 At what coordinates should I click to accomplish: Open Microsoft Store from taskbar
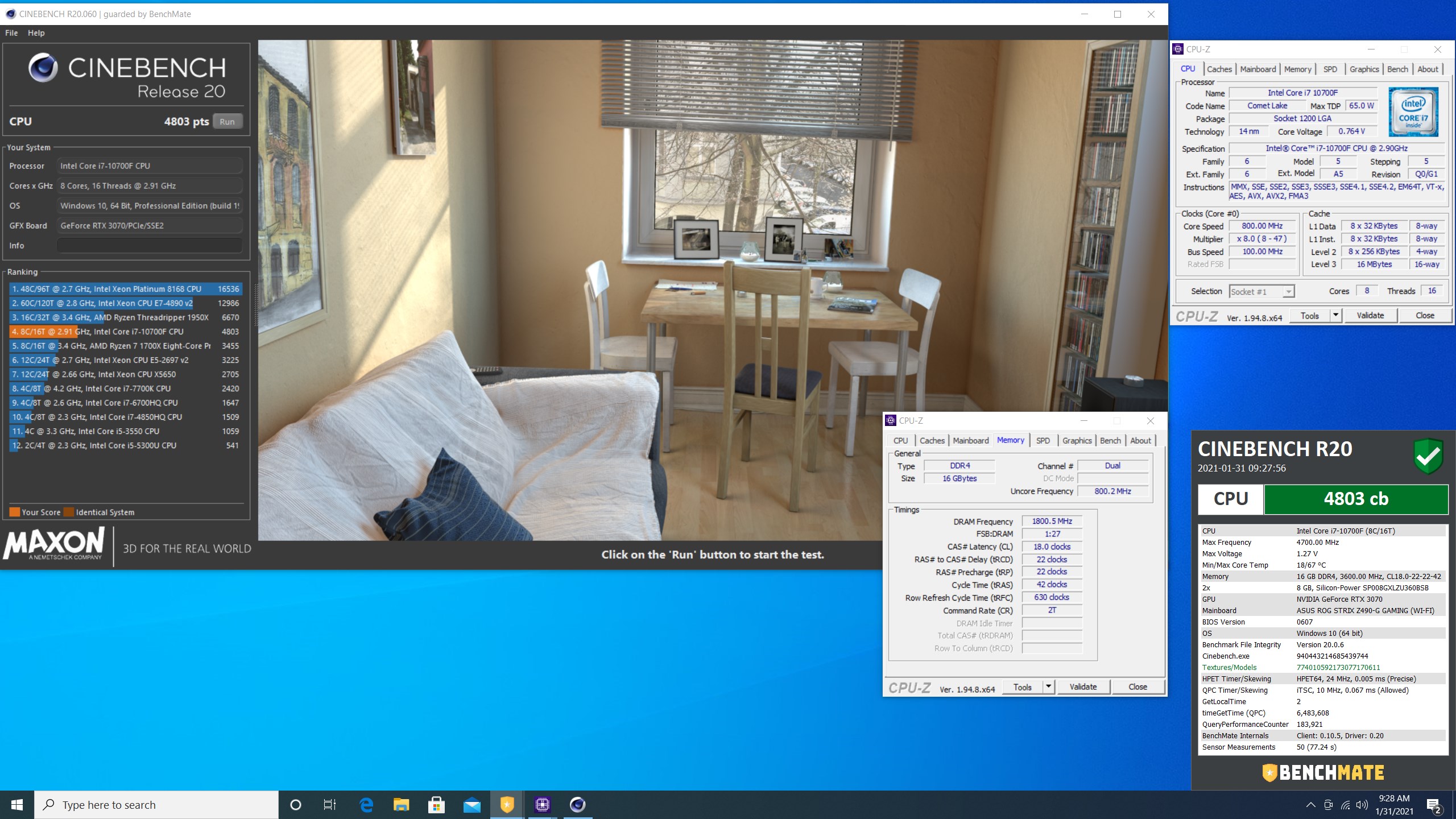coord(437,805)
